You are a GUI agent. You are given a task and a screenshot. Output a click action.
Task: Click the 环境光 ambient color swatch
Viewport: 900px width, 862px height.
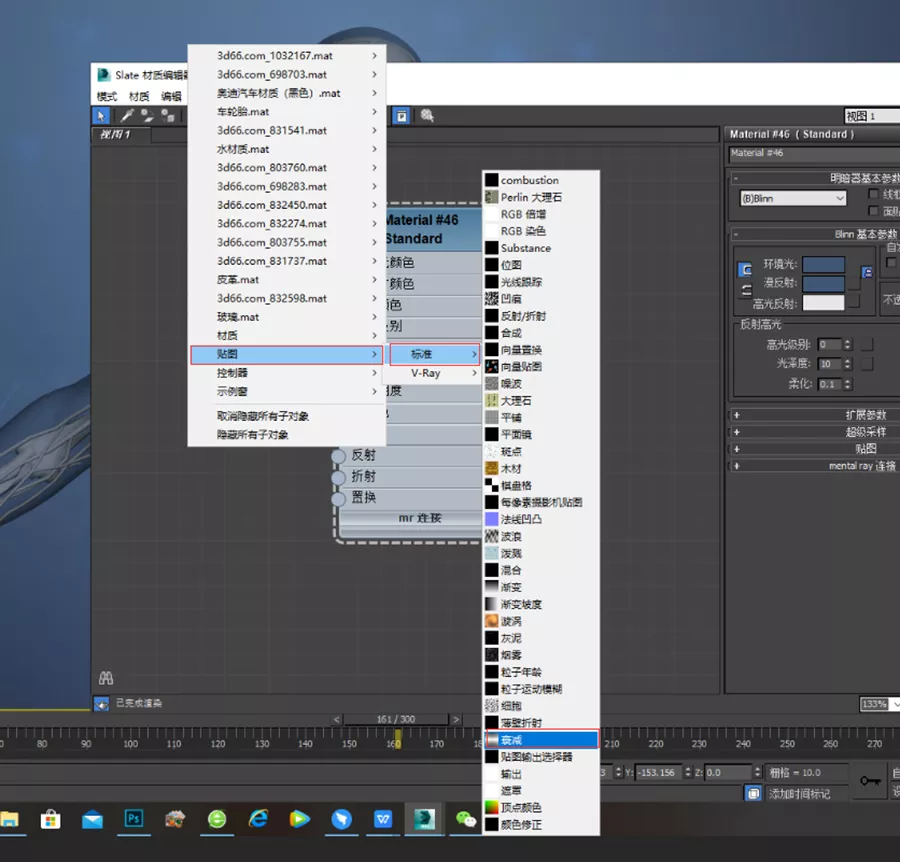click(823, 265)
